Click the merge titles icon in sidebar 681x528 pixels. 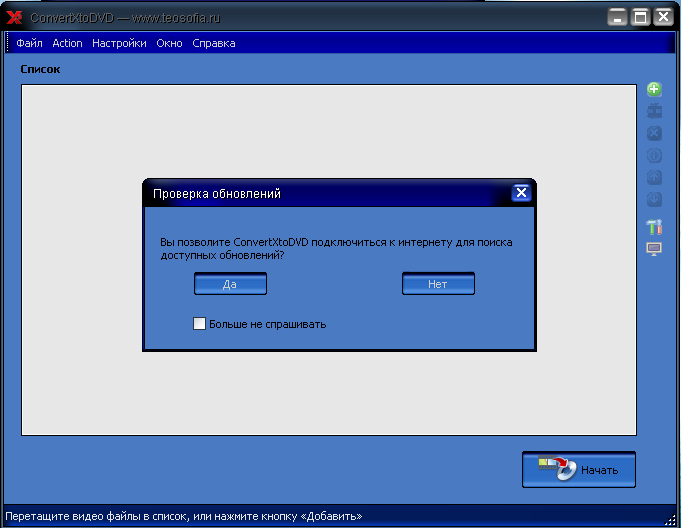pyautogui.click(x=654, y=111)
